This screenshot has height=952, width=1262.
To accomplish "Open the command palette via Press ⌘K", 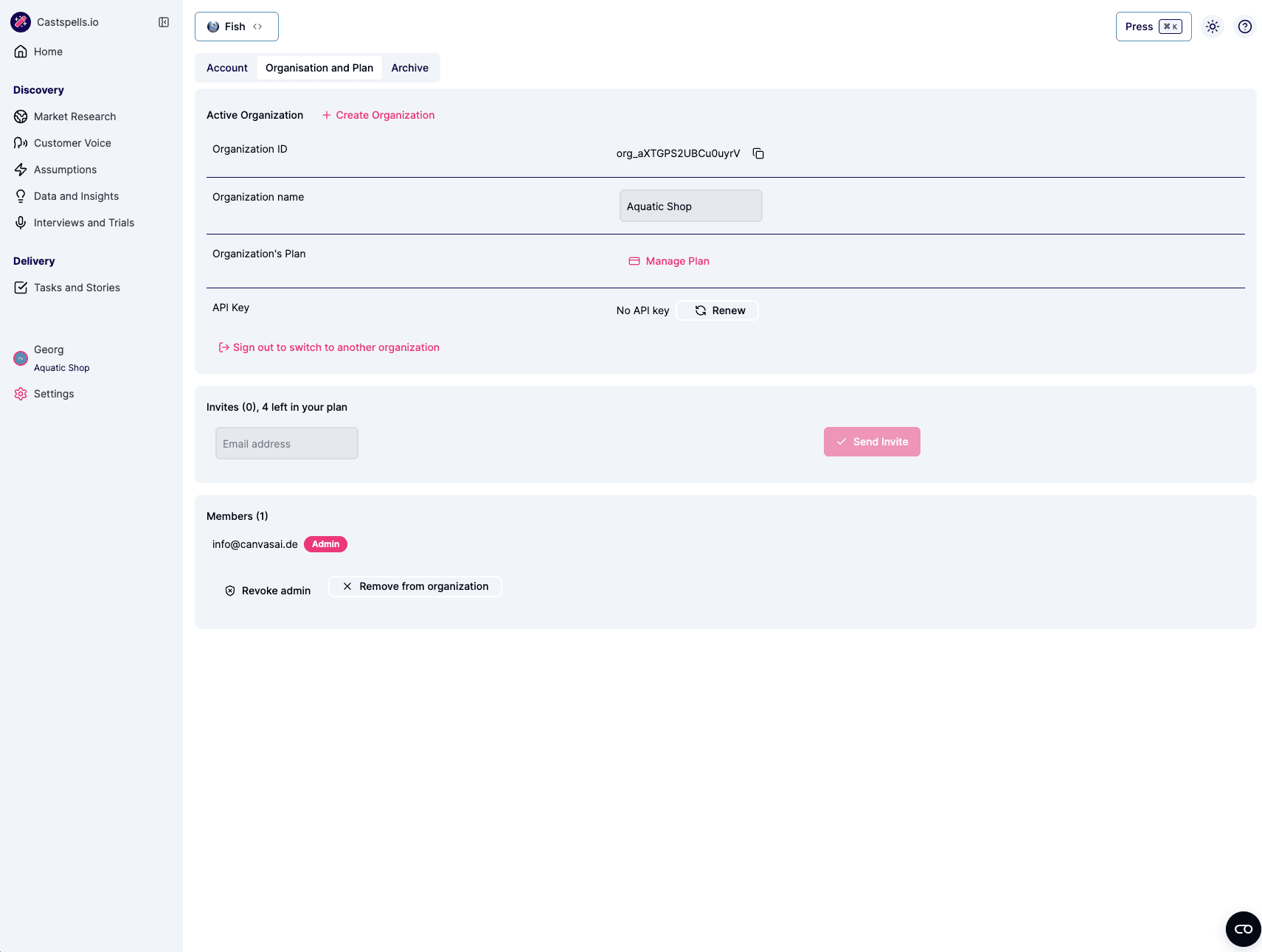I will point(1153,26).
